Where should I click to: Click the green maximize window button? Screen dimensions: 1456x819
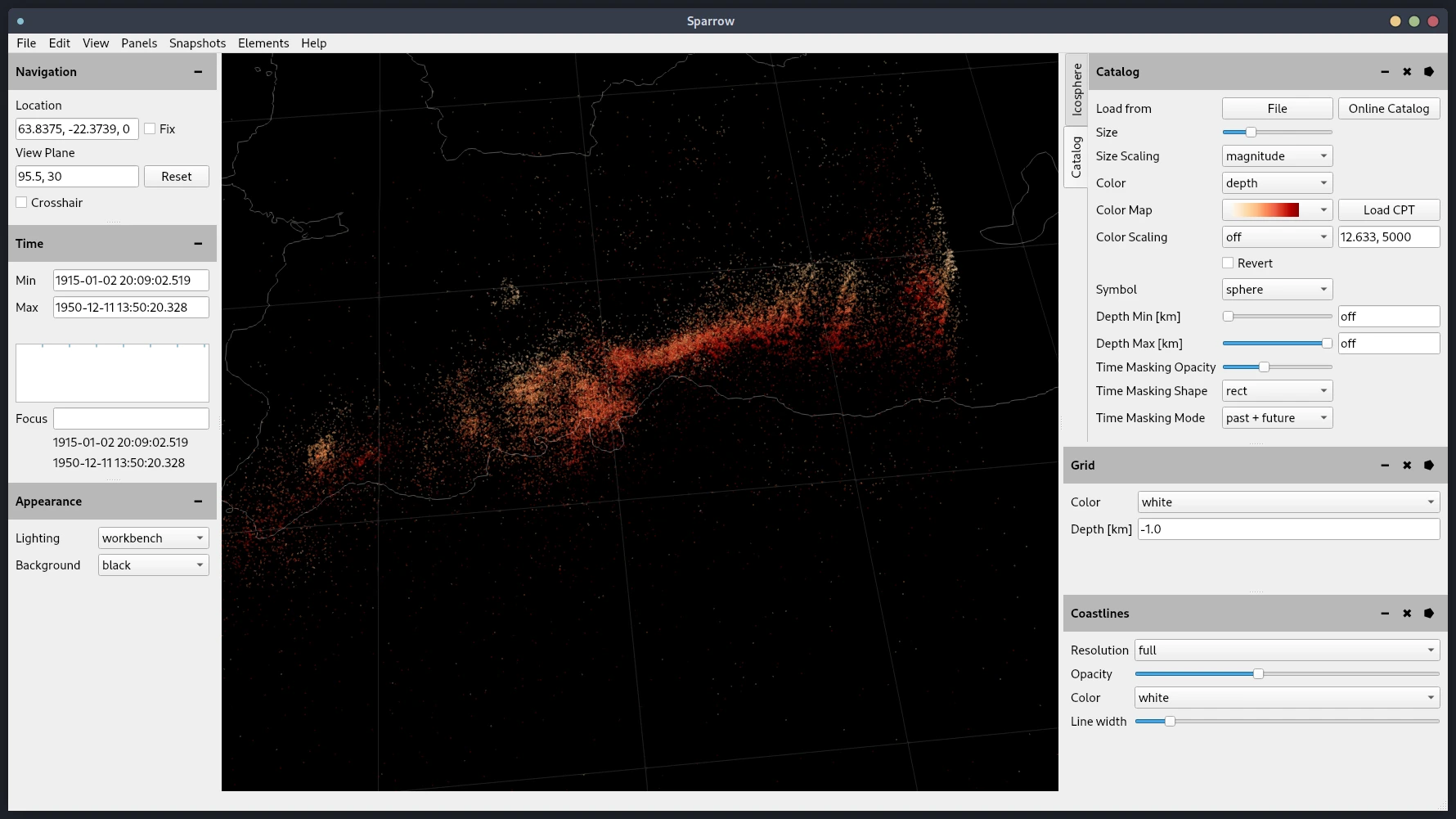tap(1414, 21)
